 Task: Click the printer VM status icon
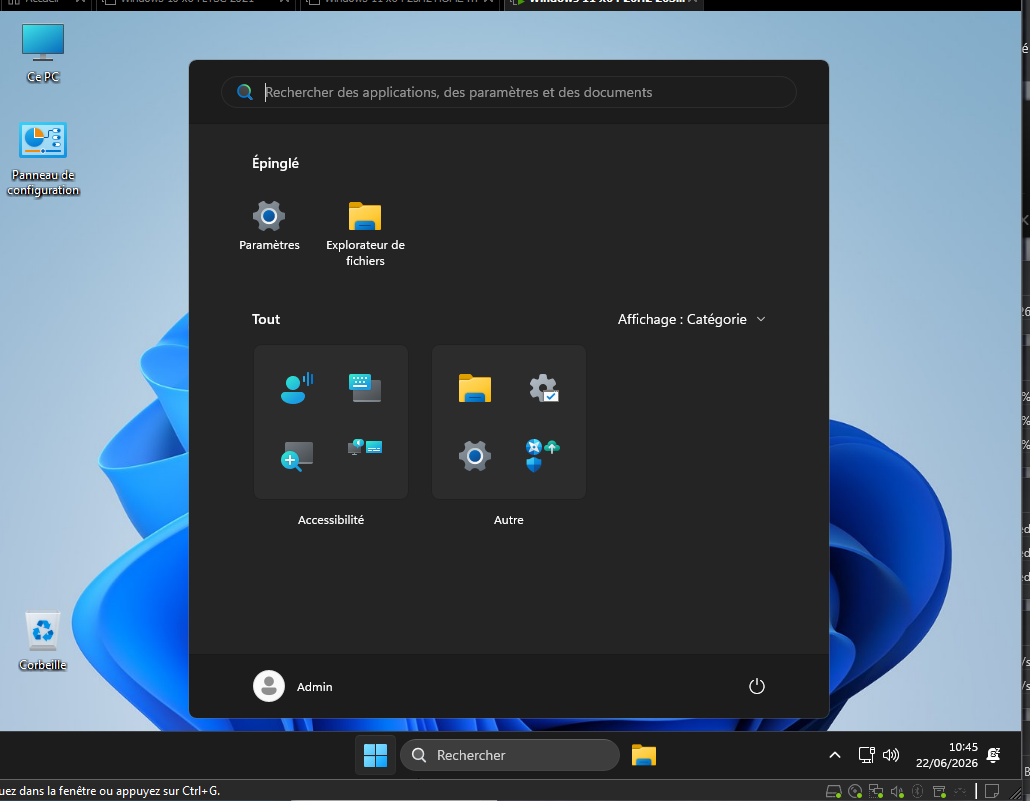(939, 791)
